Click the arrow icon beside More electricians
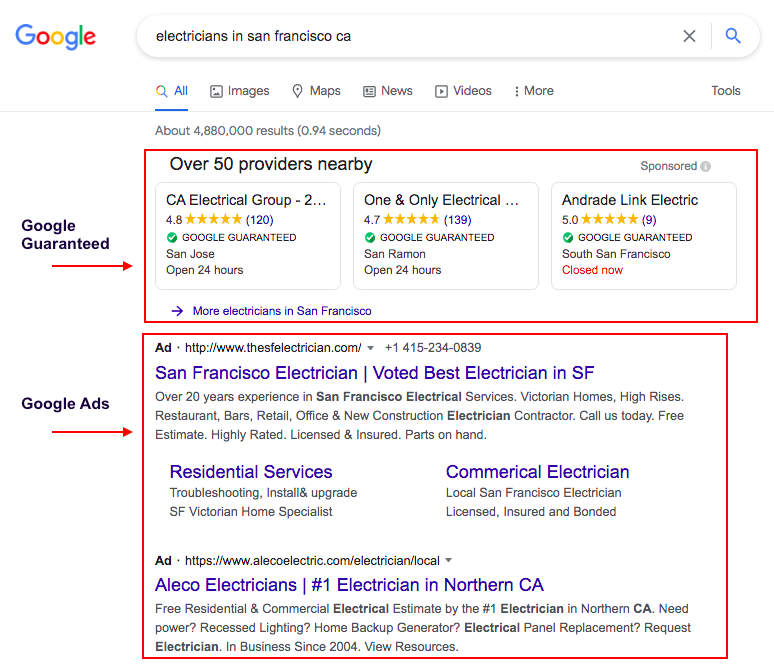The width and height of the screenshot is (774, 671). tap(177, 311)
